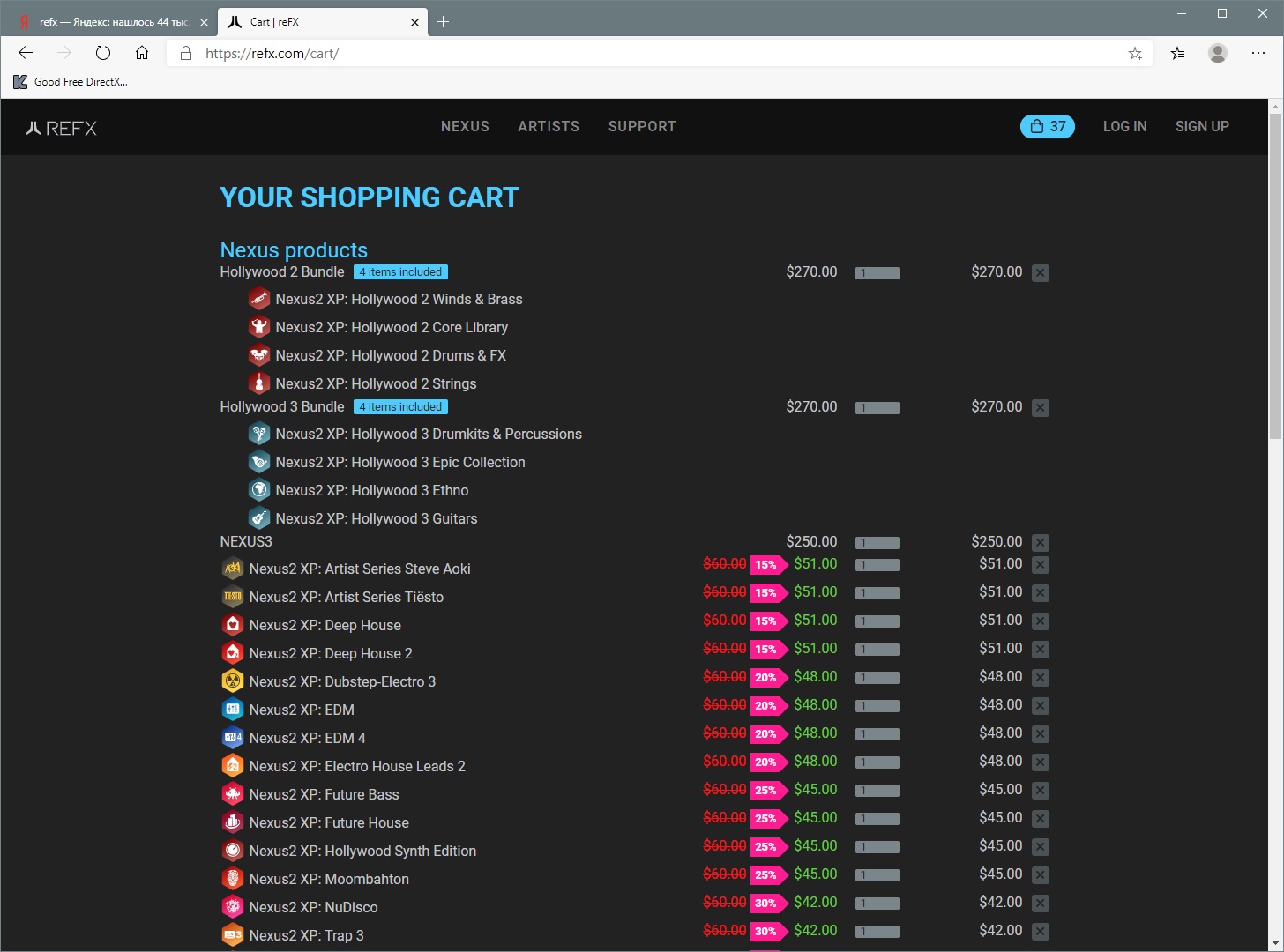Click the browser Back arrow

tap(26, 53)
